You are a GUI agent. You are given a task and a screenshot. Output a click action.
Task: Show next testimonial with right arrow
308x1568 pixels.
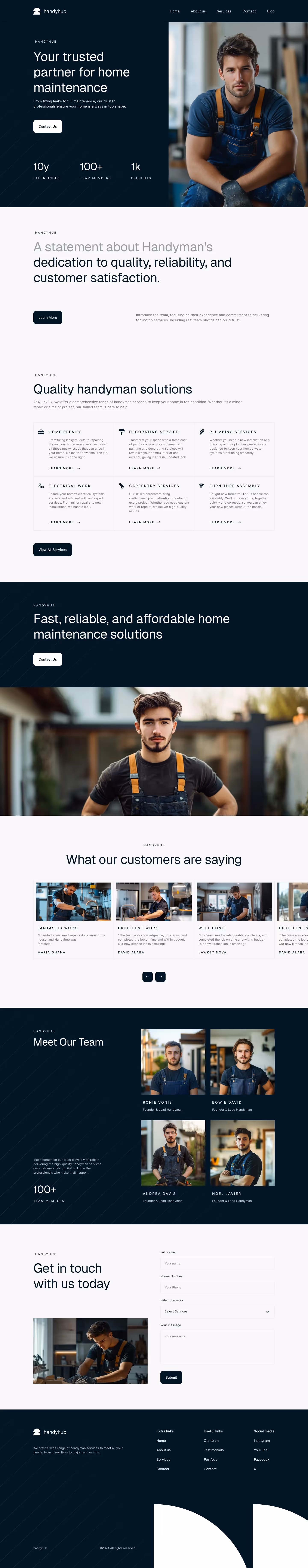[x=160, y=976]
